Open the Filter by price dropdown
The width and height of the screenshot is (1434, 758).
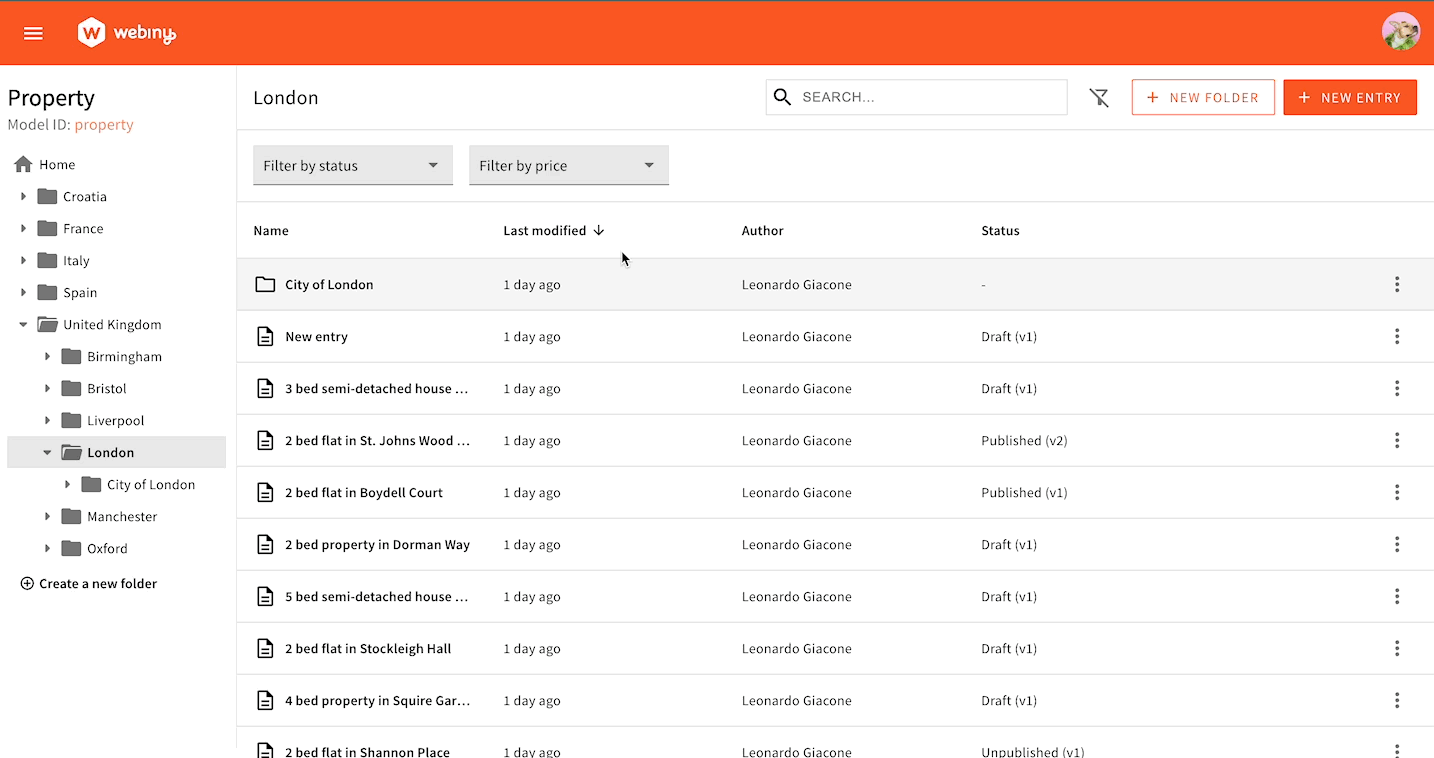tap(568, 166)
